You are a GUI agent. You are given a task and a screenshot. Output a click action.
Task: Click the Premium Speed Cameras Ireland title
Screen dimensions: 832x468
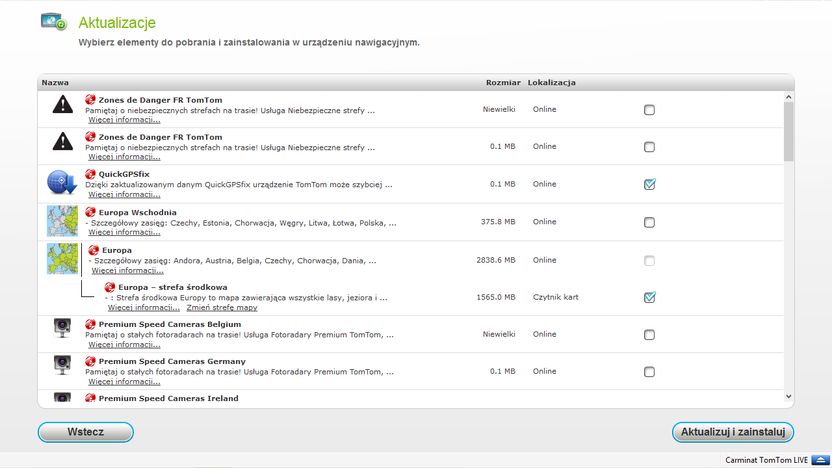[168, 398]
